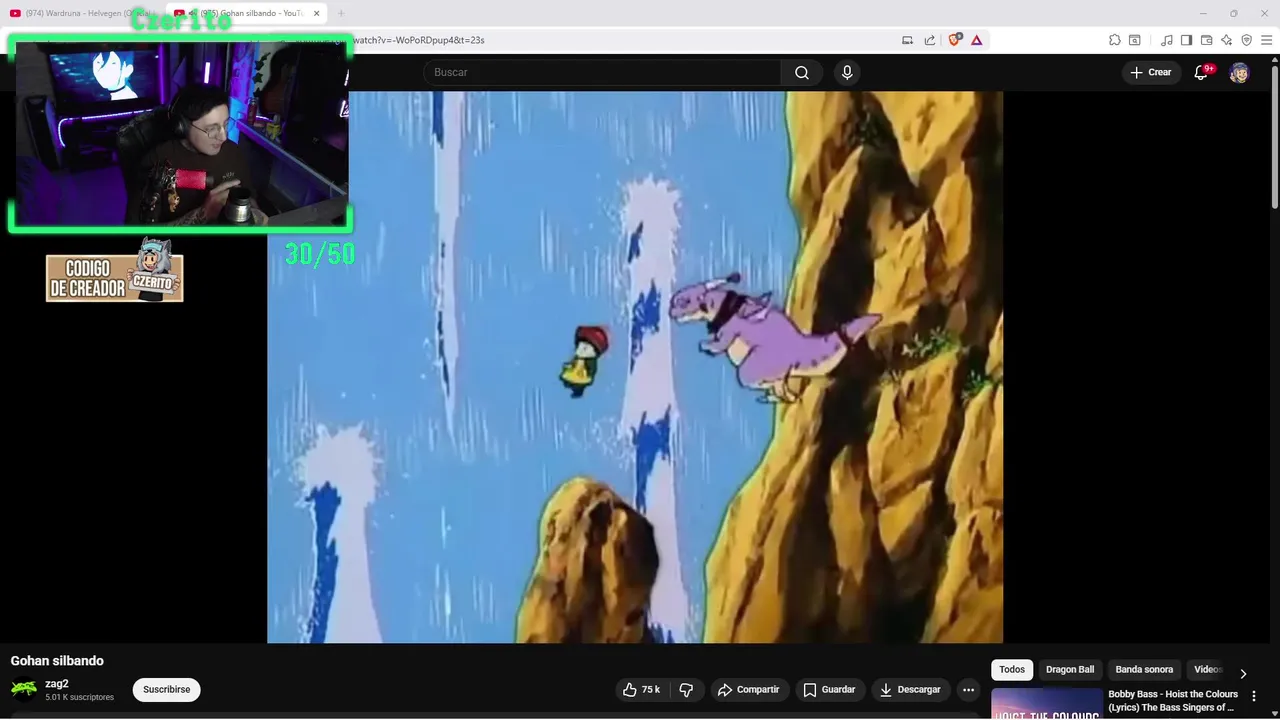Click the Brave Rewards triangle icon
The width and height of the screenshot is (1280, 720).
977,40
